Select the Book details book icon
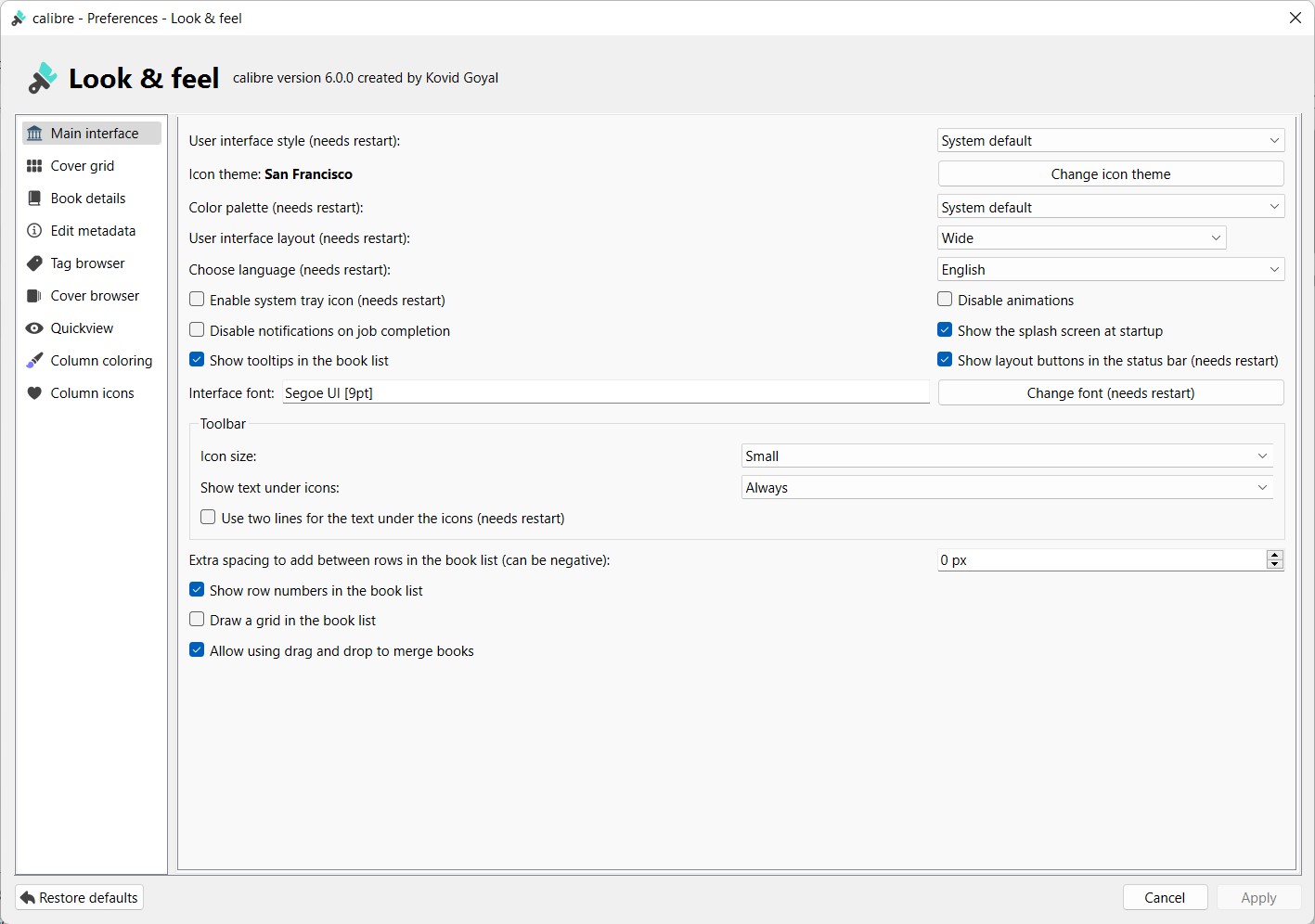This screenshot has width=1315, height=924. (x=34, y=199)
